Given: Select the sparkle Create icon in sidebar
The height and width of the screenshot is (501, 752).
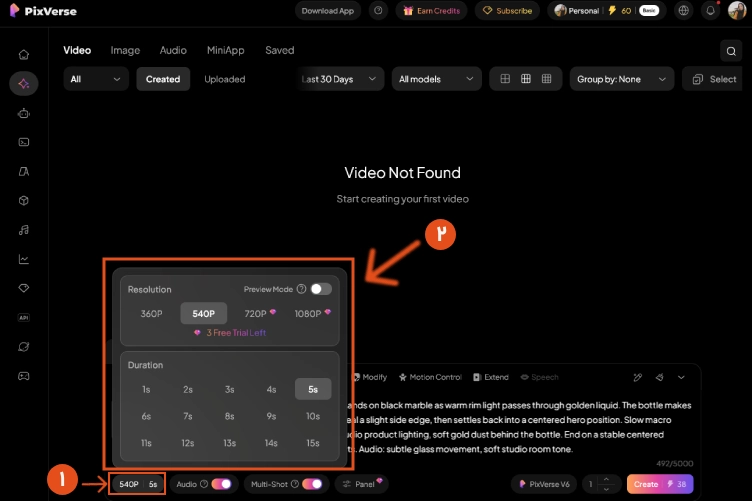Looking at the screenshot, I should click(24, 84).
